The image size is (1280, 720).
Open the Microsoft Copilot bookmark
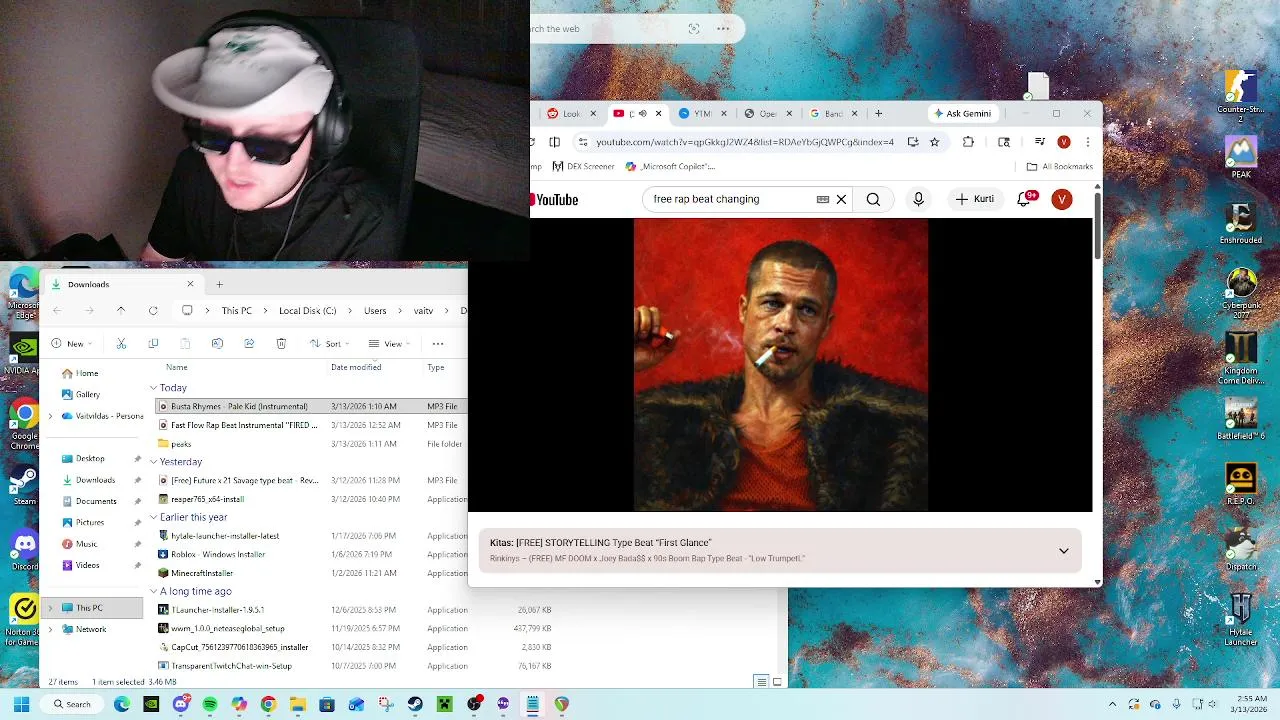670,167
